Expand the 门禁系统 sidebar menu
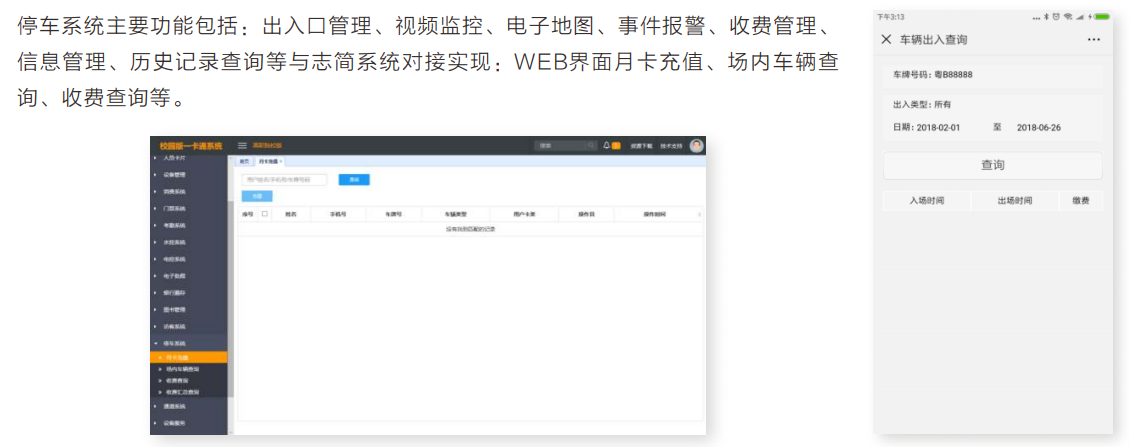 (x=176, y=208)
